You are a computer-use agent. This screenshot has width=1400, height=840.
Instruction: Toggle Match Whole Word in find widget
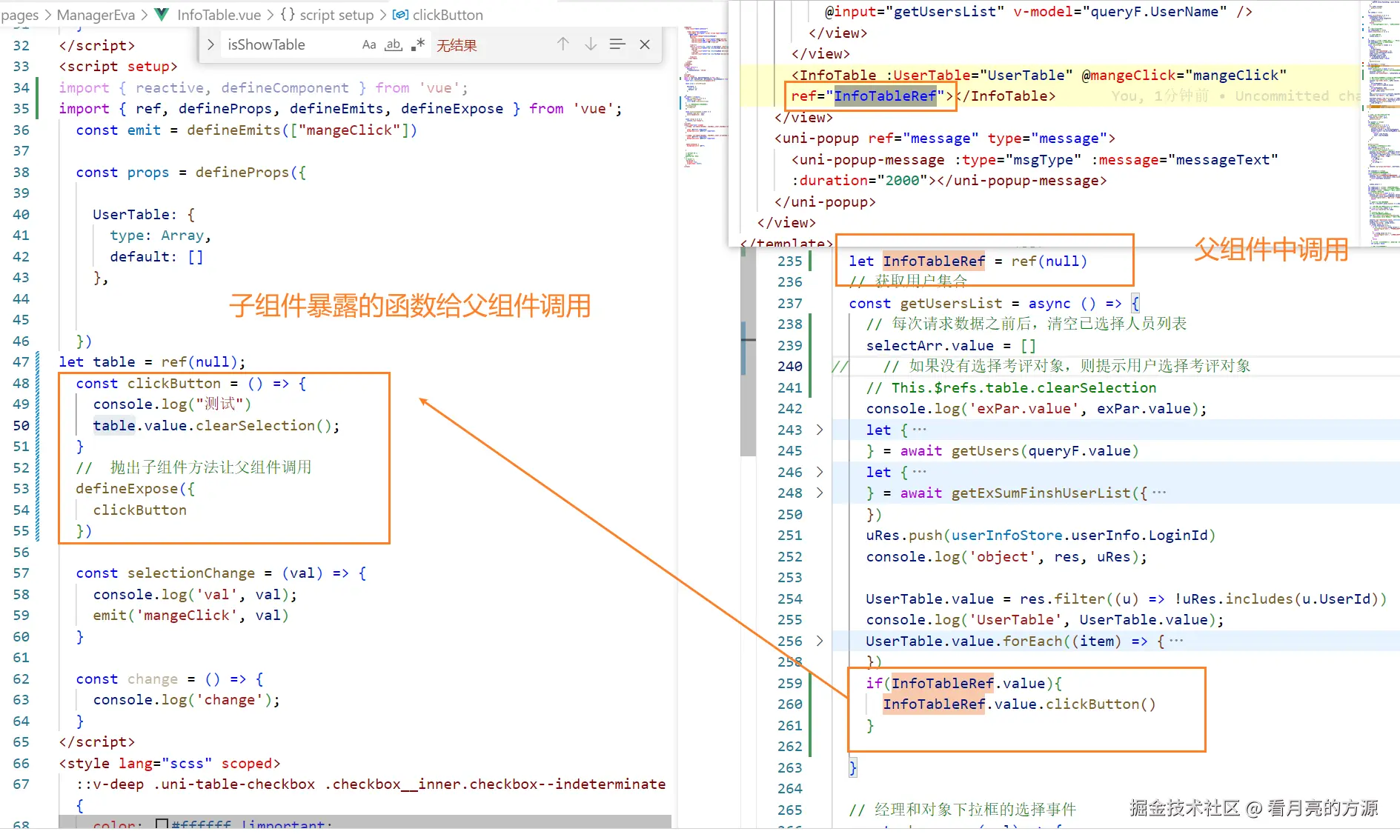[393, 44]
